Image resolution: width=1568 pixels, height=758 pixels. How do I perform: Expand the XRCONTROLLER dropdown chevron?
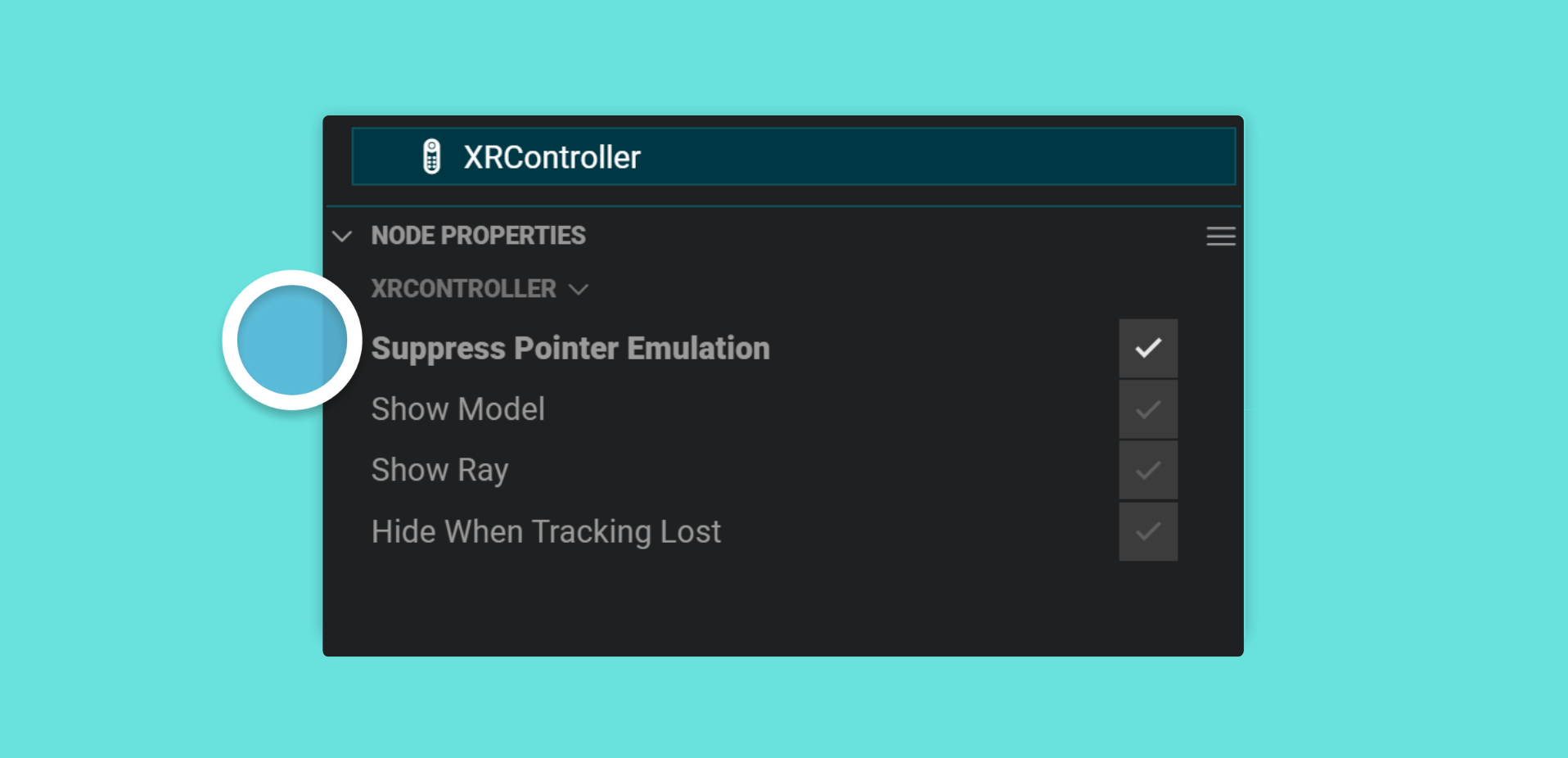coord(579,290)
